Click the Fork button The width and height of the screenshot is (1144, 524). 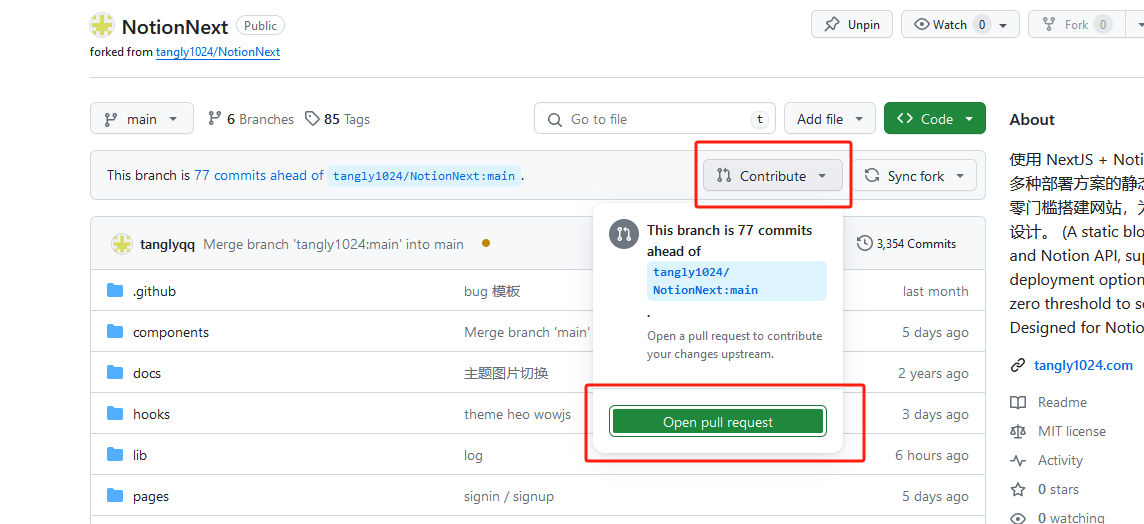click(x=1076, y=24)
